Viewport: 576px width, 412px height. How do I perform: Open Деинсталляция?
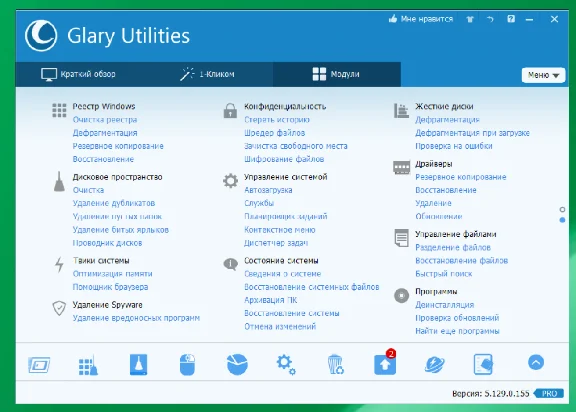pyautogui.click(x=444, y=305)
